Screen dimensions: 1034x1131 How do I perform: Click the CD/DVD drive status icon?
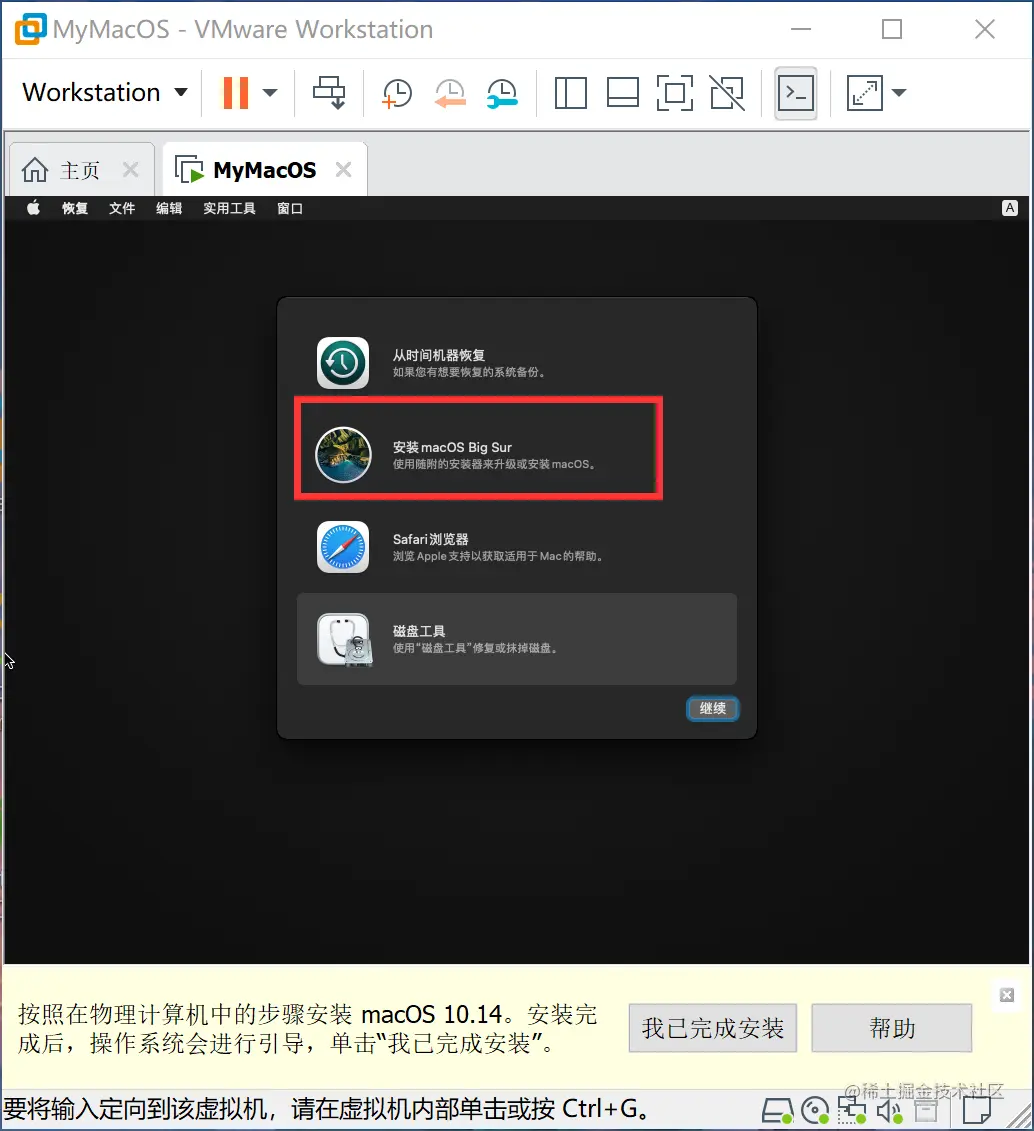tap(816, 1111)
